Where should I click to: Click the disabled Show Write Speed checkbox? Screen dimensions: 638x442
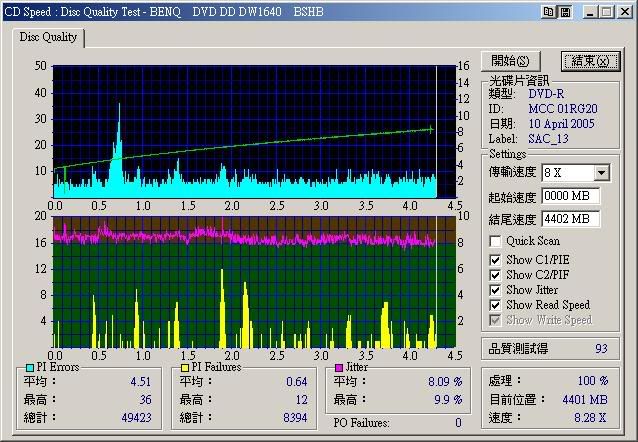(495, 320)
